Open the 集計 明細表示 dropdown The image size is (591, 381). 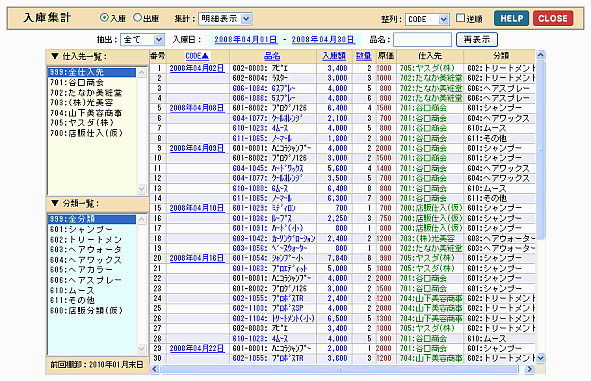(x=225, y=18)
